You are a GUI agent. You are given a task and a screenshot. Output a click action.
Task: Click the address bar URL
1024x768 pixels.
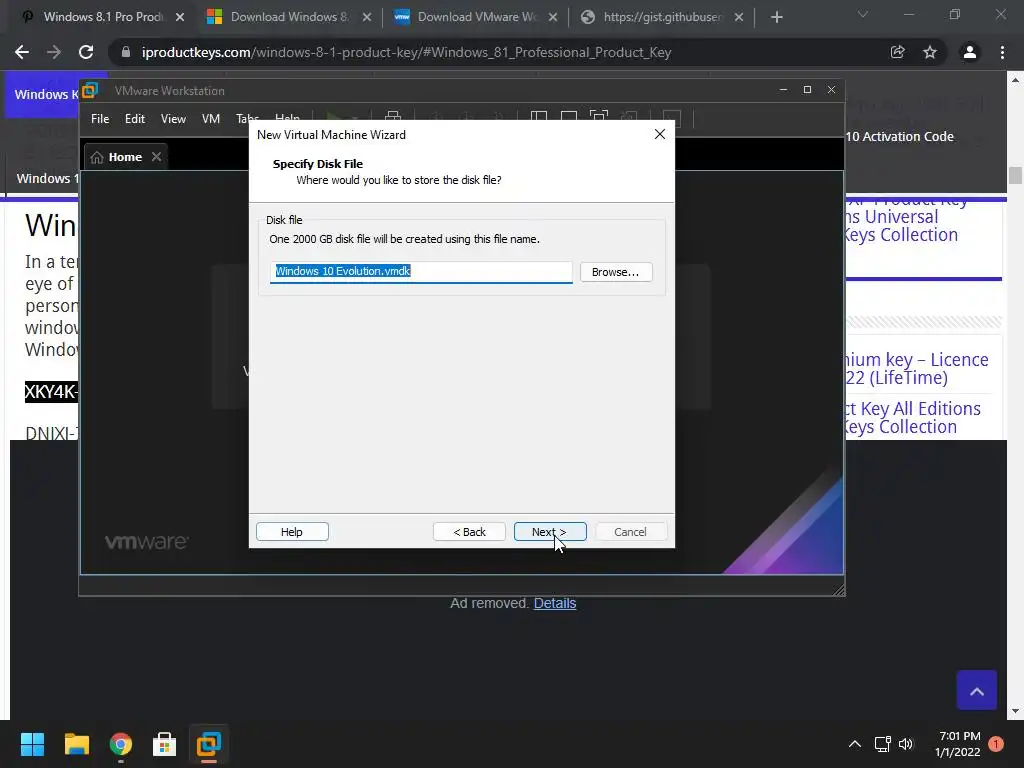tap(406, 52)
